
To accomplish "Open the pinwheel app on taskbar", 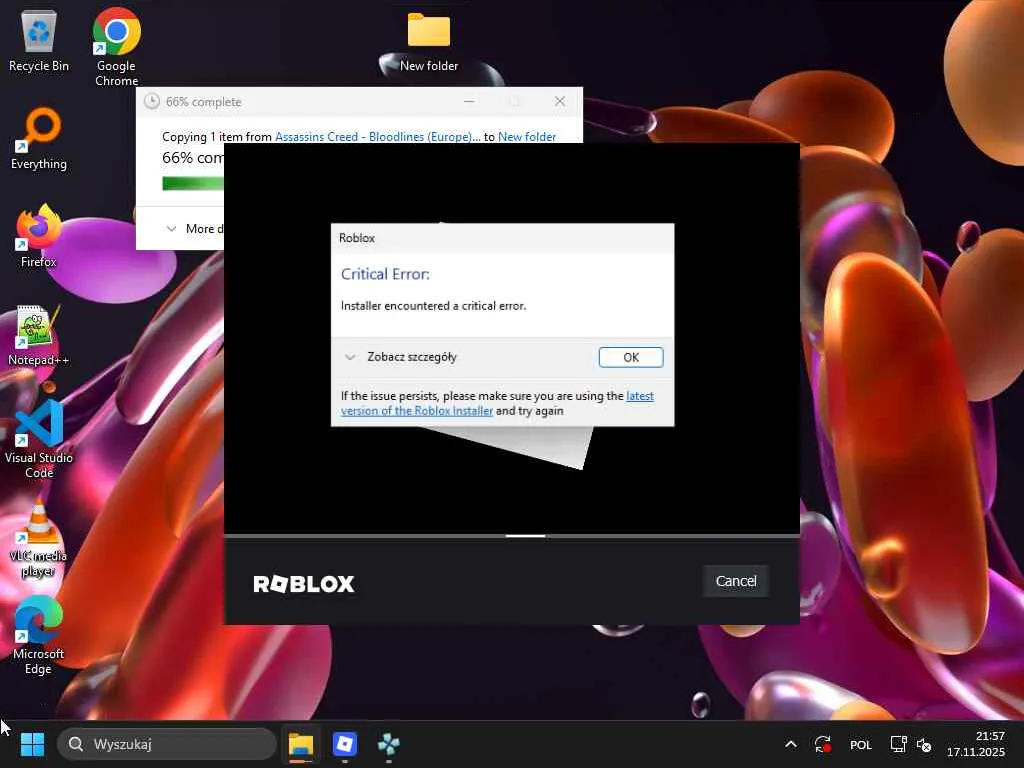I will (x=389, y=744).
